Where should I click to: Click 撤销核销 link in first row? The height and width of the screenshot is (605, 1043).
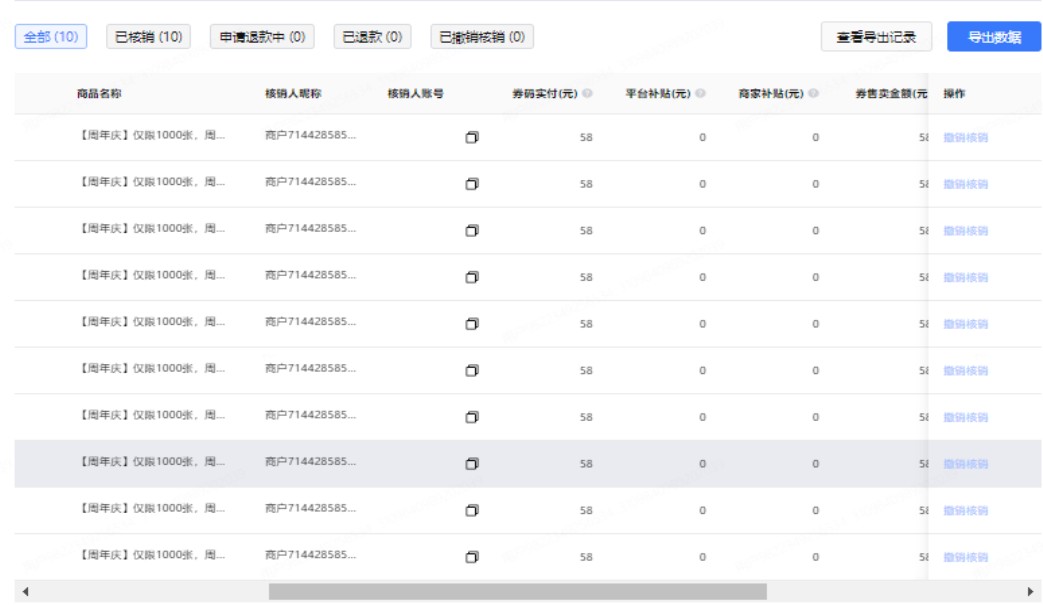(x=965, y=137)
